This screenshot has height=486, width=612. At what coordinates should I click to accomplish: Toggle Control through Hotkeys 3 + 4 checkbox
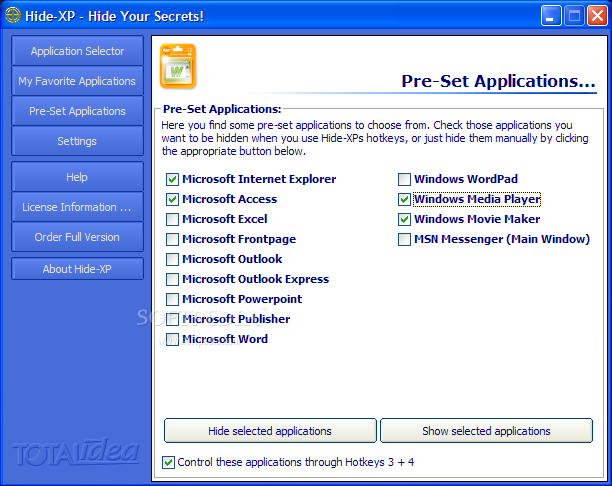tap(168, 462)
